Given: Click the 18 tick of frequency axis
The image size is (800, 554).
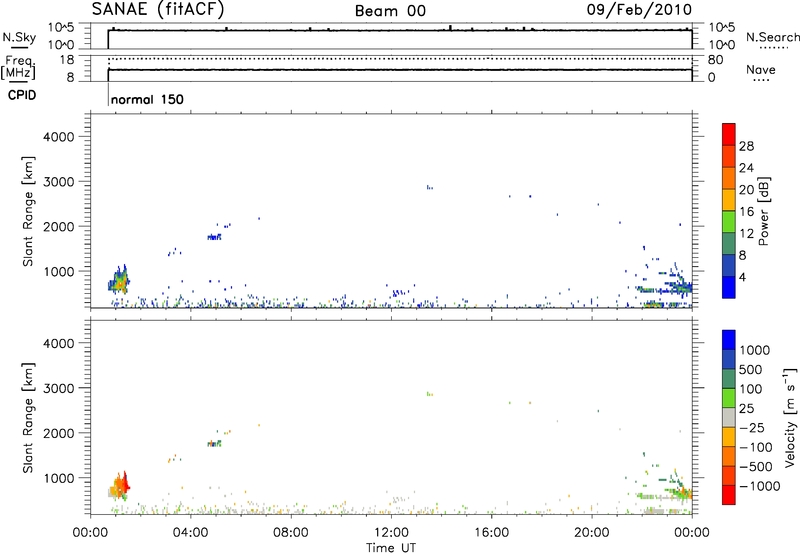Looking at the screenshot, I should coord(67,60).
